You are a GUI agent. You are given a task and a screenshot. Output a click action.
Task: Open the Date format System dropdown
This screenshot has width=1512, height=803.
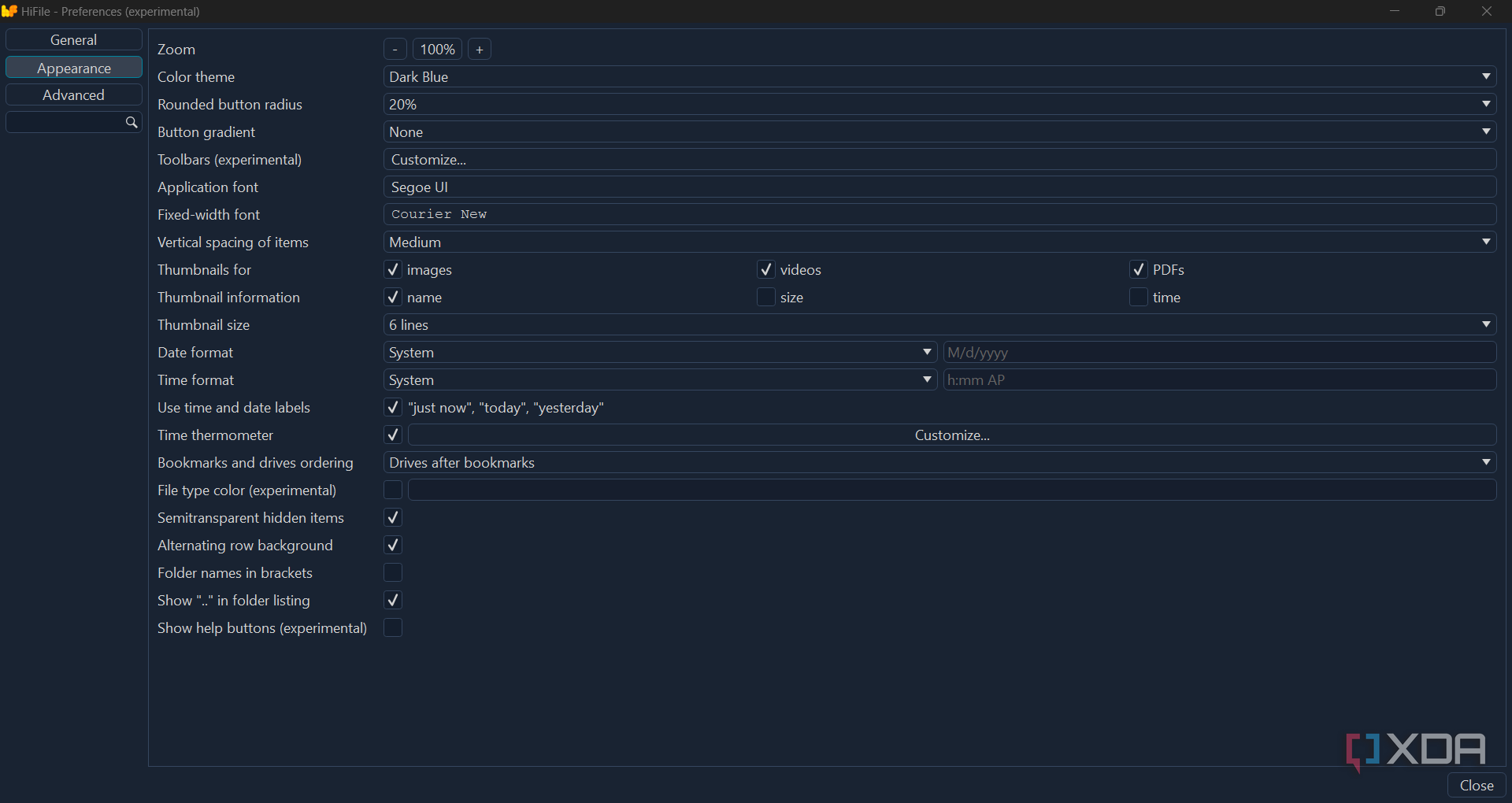(x=661, y=353)
